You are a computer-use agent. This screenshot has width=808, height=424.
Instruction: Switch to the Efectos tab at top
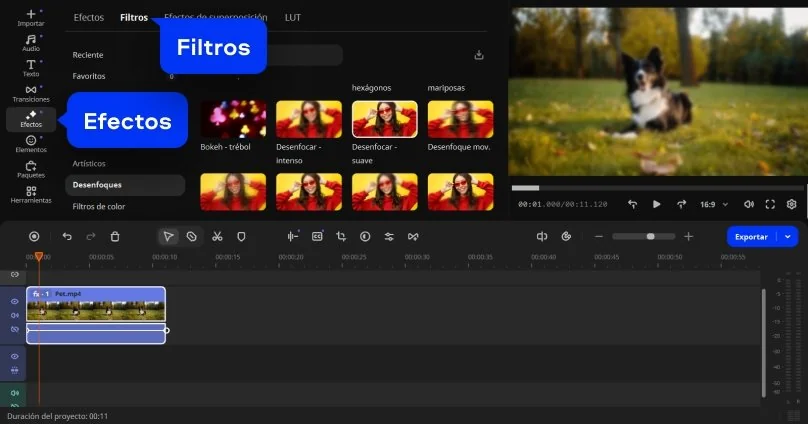tap(89, 17)
